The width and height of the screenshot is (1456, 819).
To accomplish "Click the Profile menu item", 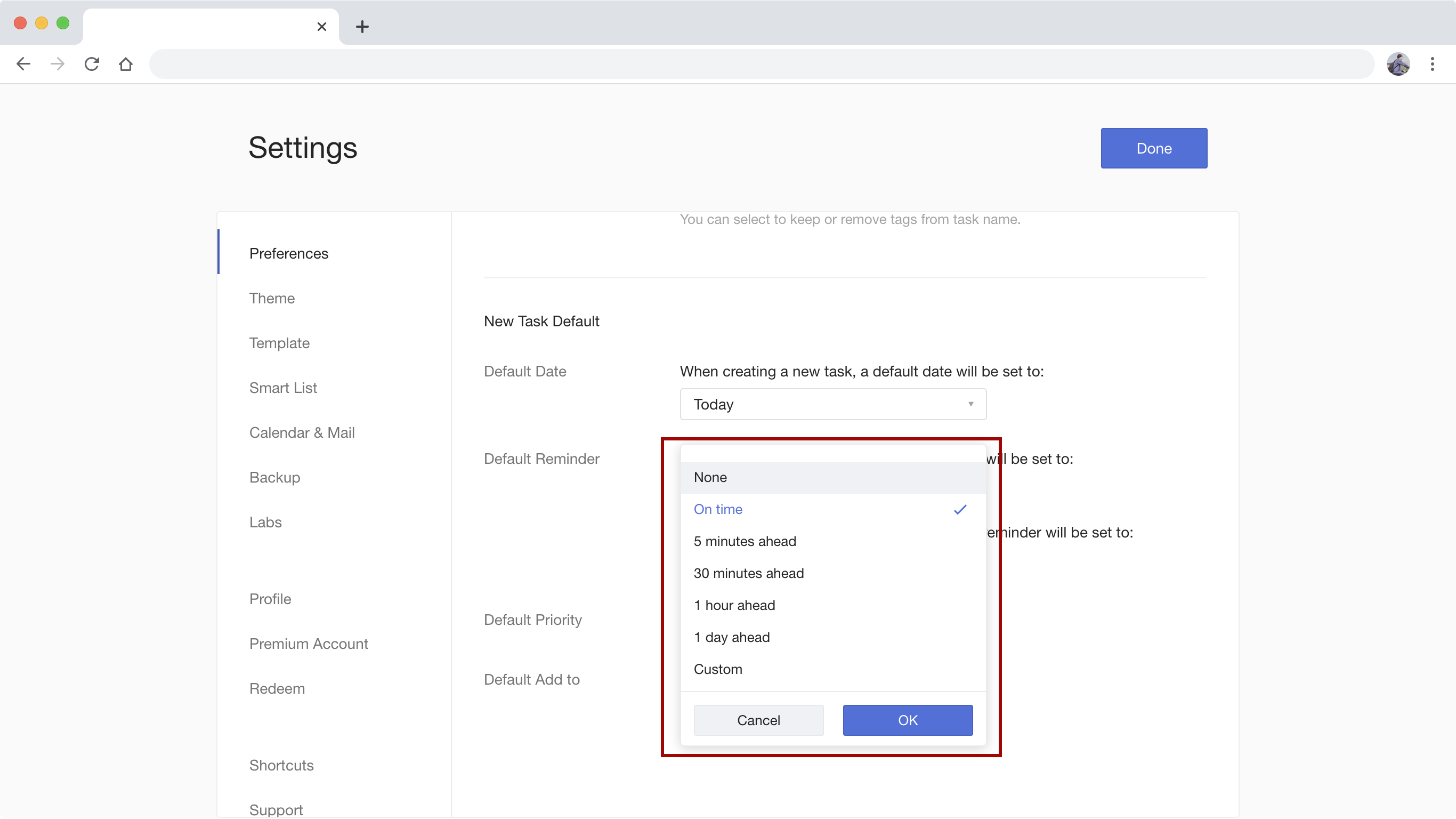I will click(270, 598).
